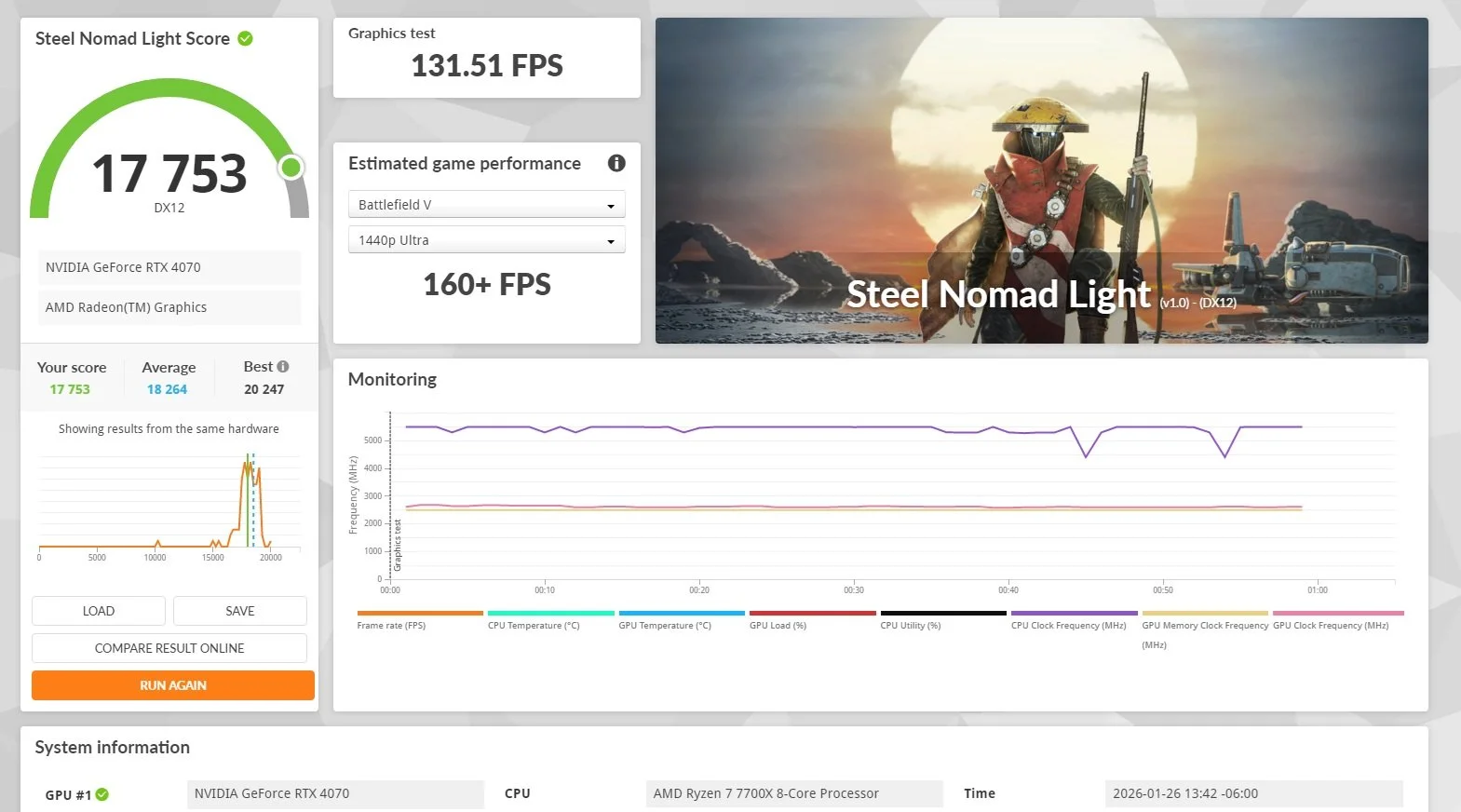The width and height of the screenshot is (1461, 812).
Task: Click the green verified checkmark beside Steel Nomad Light Score
Action: (x=246, y=38)
